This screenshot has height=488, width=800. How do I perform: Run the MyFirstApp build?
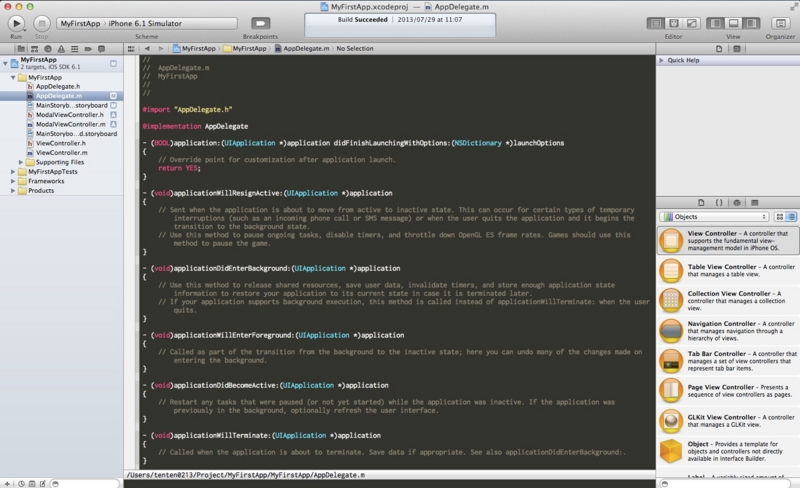(x=16, y=23)
